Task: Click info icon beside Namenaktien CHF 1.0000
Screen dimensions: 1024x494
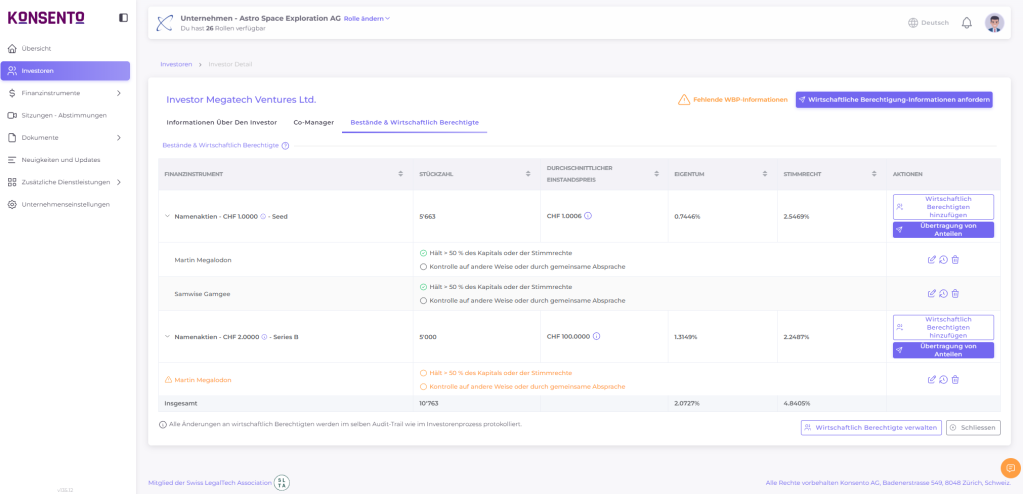Action: [x=264, y=216]
